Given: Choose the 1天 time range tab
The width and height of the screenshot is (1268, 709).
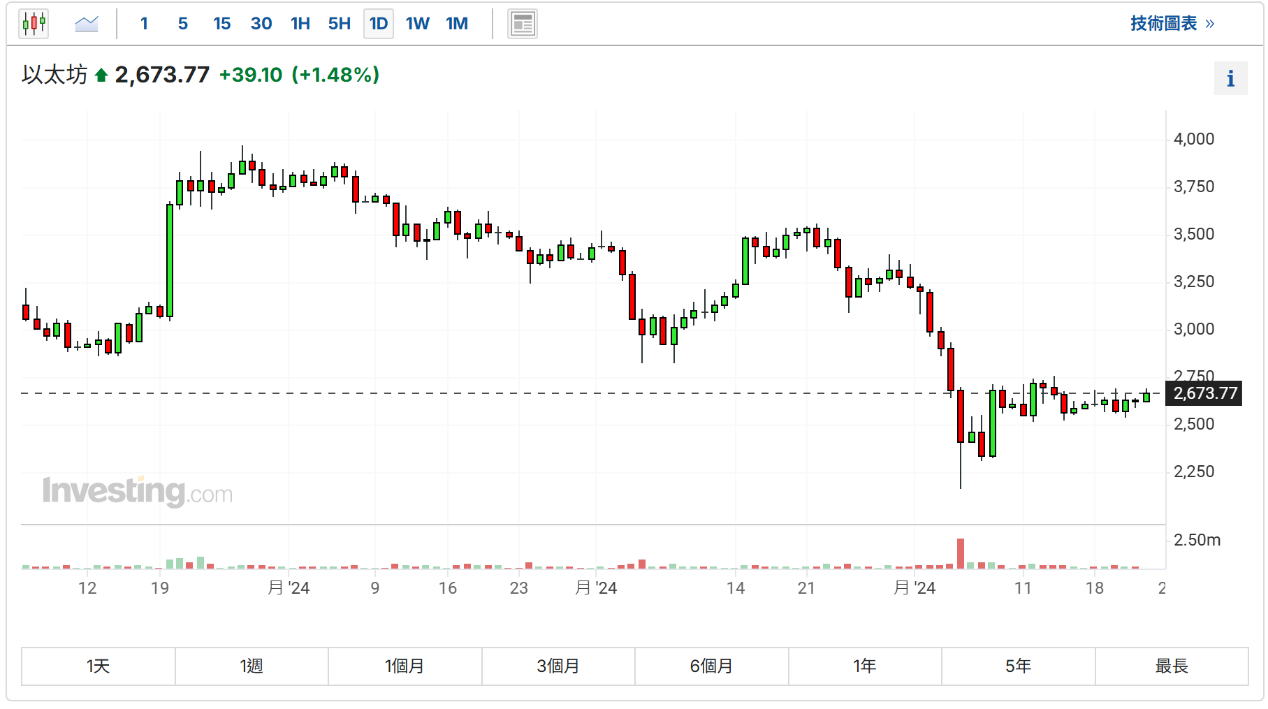Looking at the screenshot, I should click(x=98, y=666).
